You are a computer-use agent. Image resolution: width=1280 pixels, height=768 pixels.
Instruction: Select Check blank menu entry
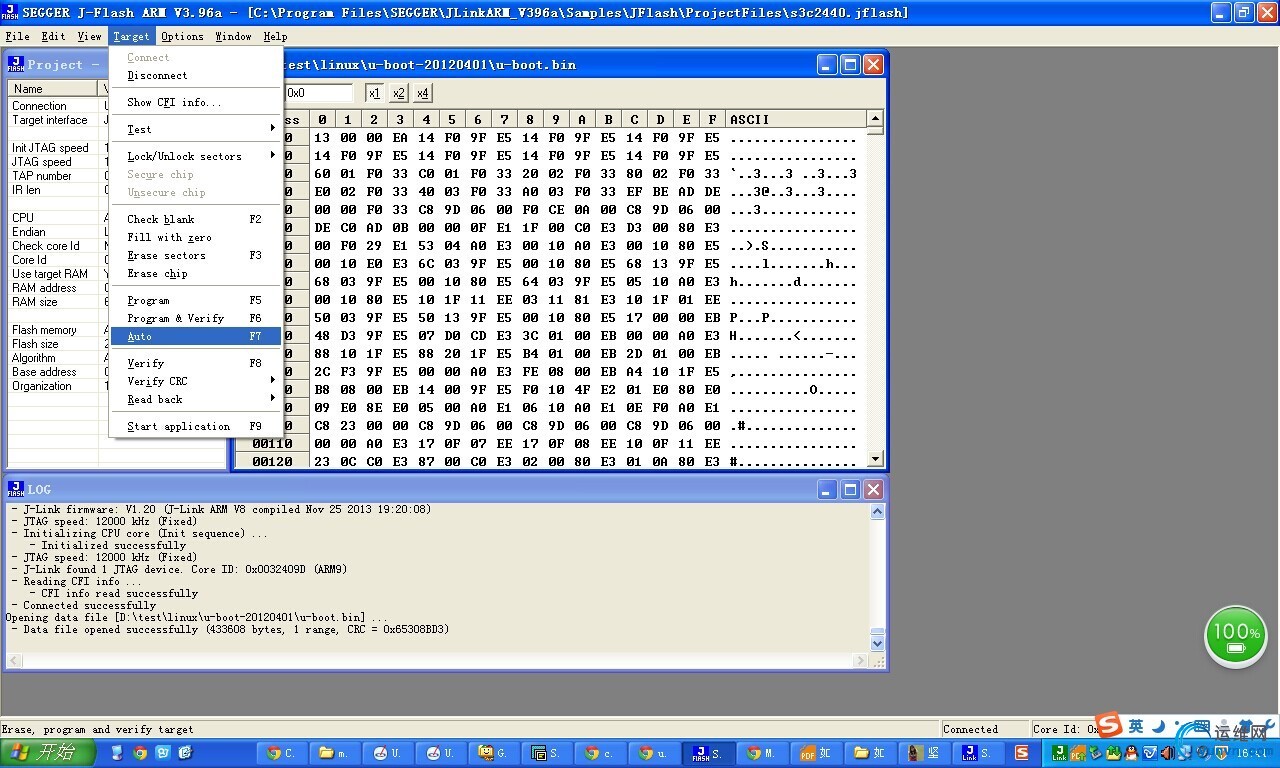pos(196,219)
